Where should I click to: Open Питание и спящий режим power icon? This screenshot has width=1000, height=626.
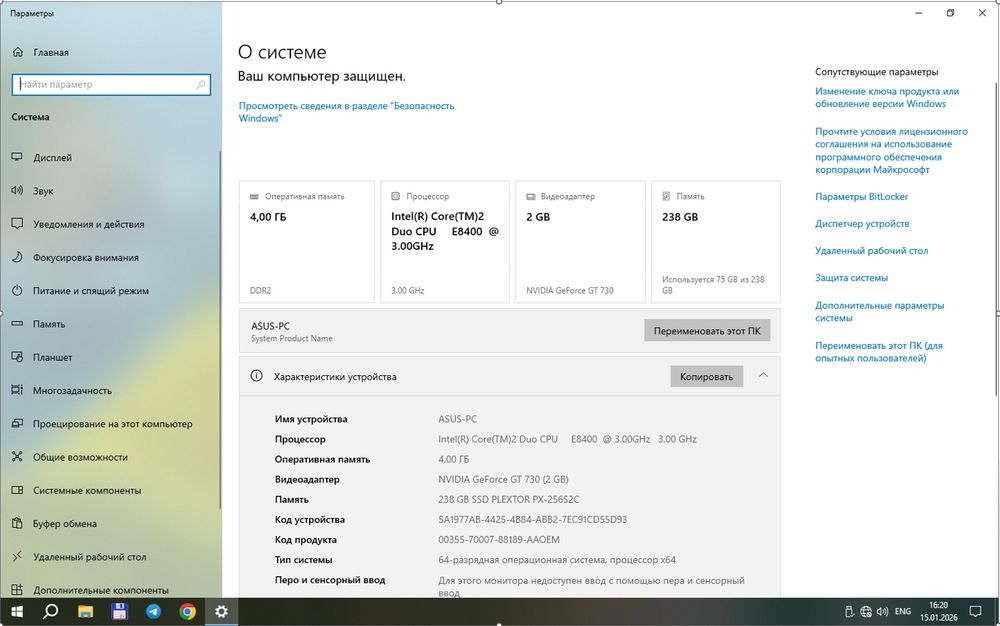(x=18, y=290)
